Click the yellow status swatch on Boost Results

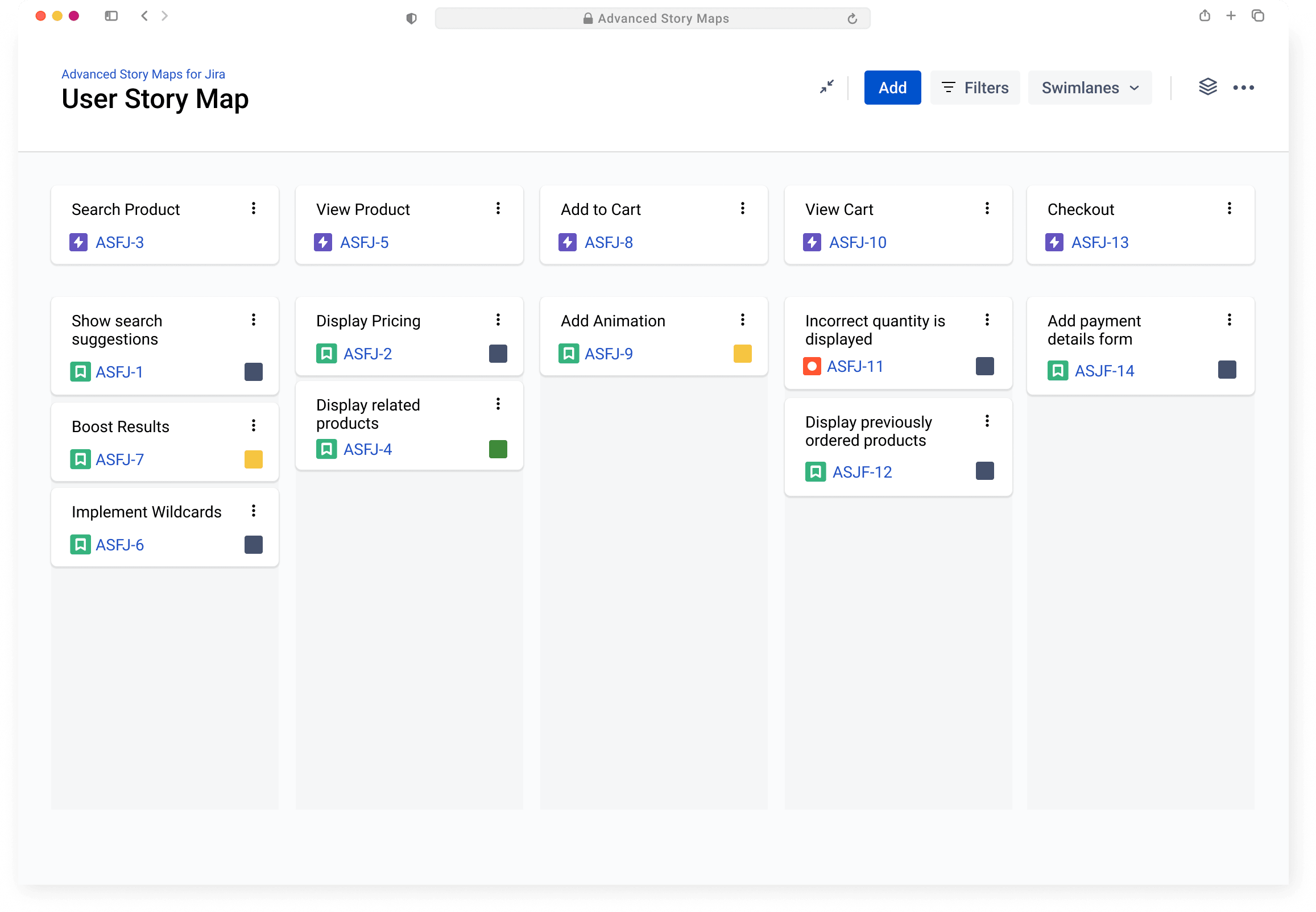[x=254, y=459]
